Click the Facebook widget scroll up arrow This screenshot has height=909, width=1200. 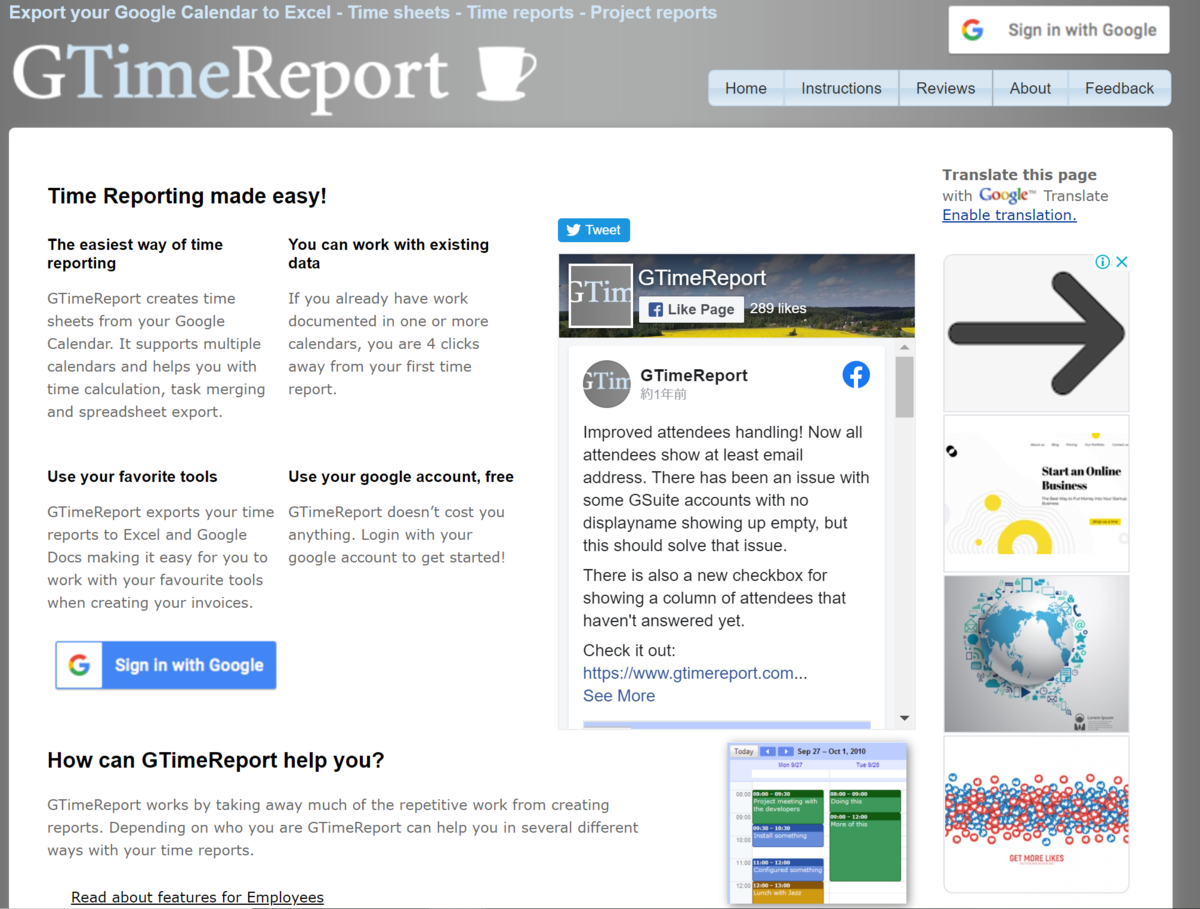tap(905, 348)
